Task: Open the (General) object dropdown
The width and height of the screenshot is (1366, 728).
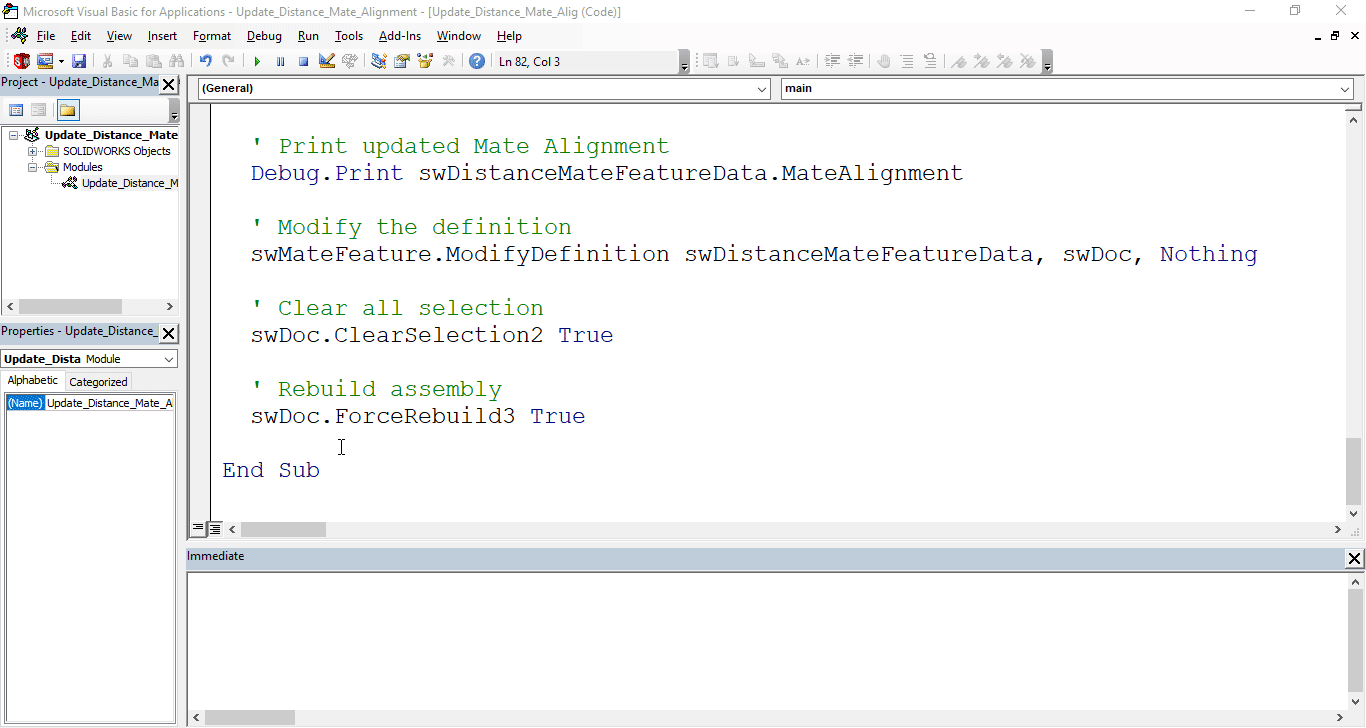Action: [764, 89]
